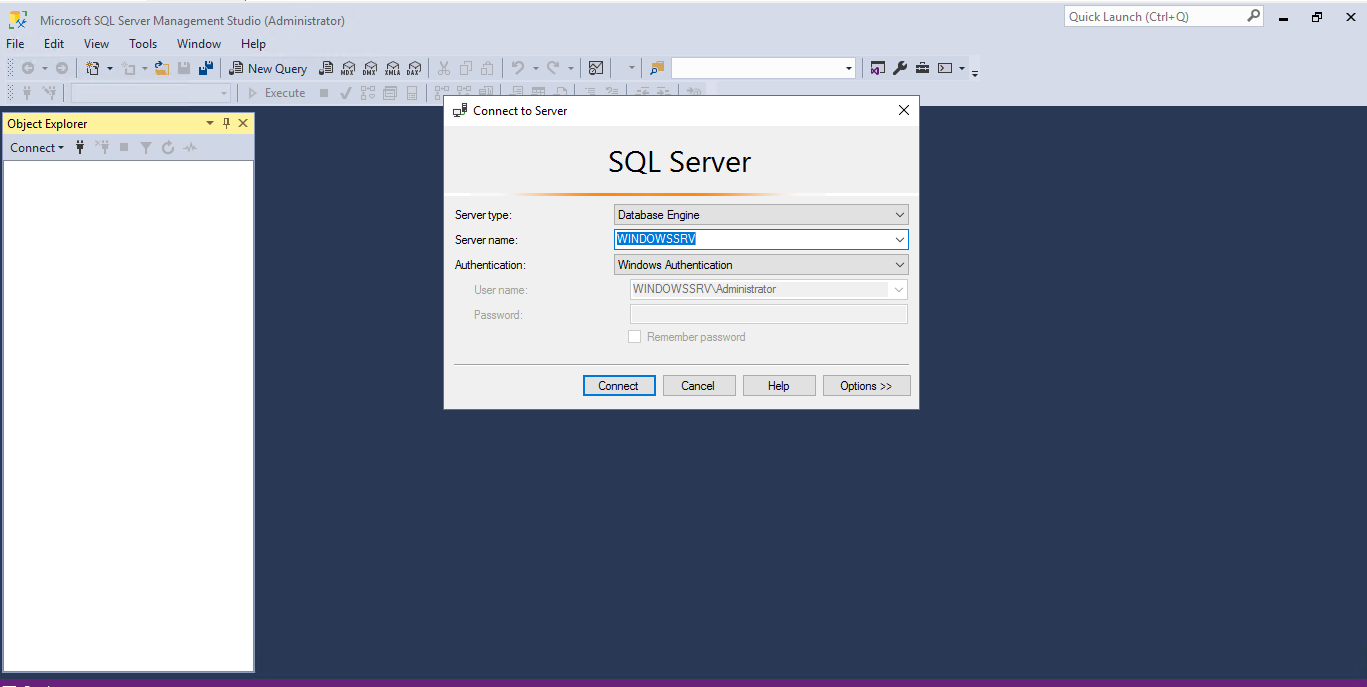Viewport: 1367px width, 687px height.
Task: Click the Cancel button in the dialog
Action: (x=699, y=386)
